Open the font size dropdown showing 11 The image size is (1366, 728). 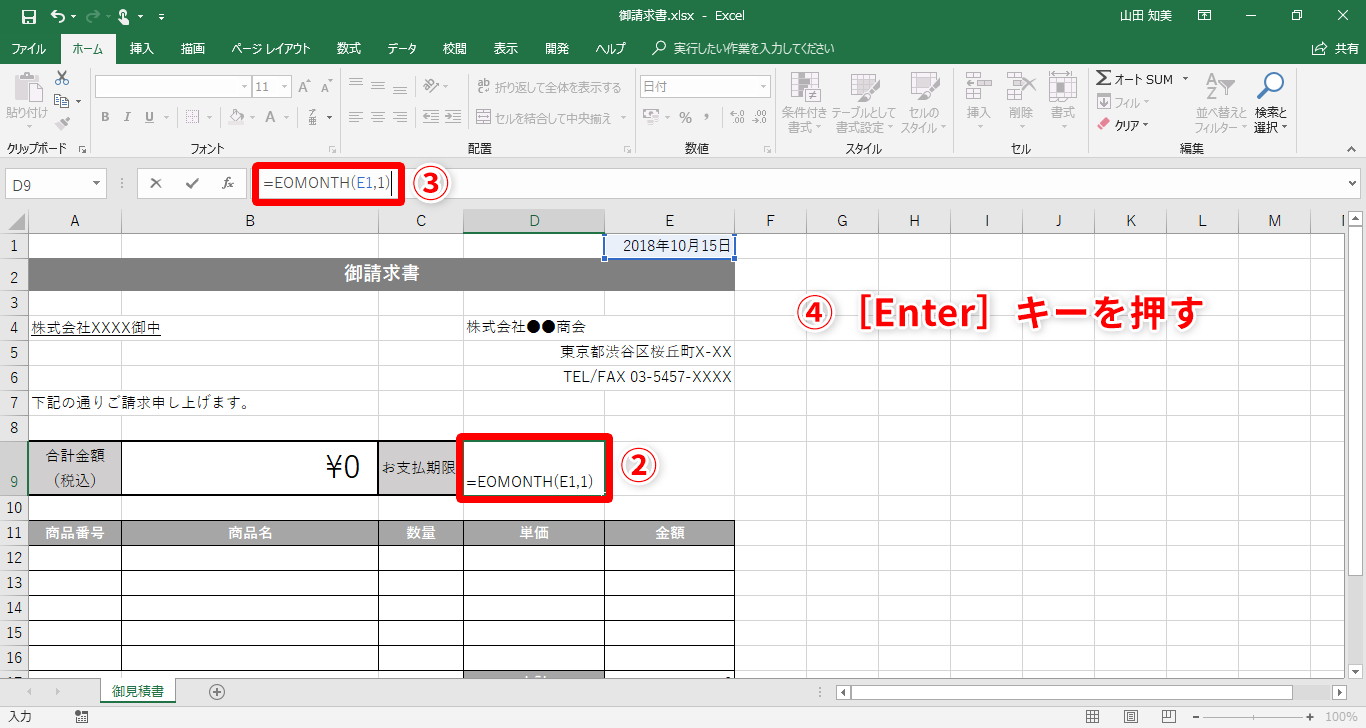(285, 87)
